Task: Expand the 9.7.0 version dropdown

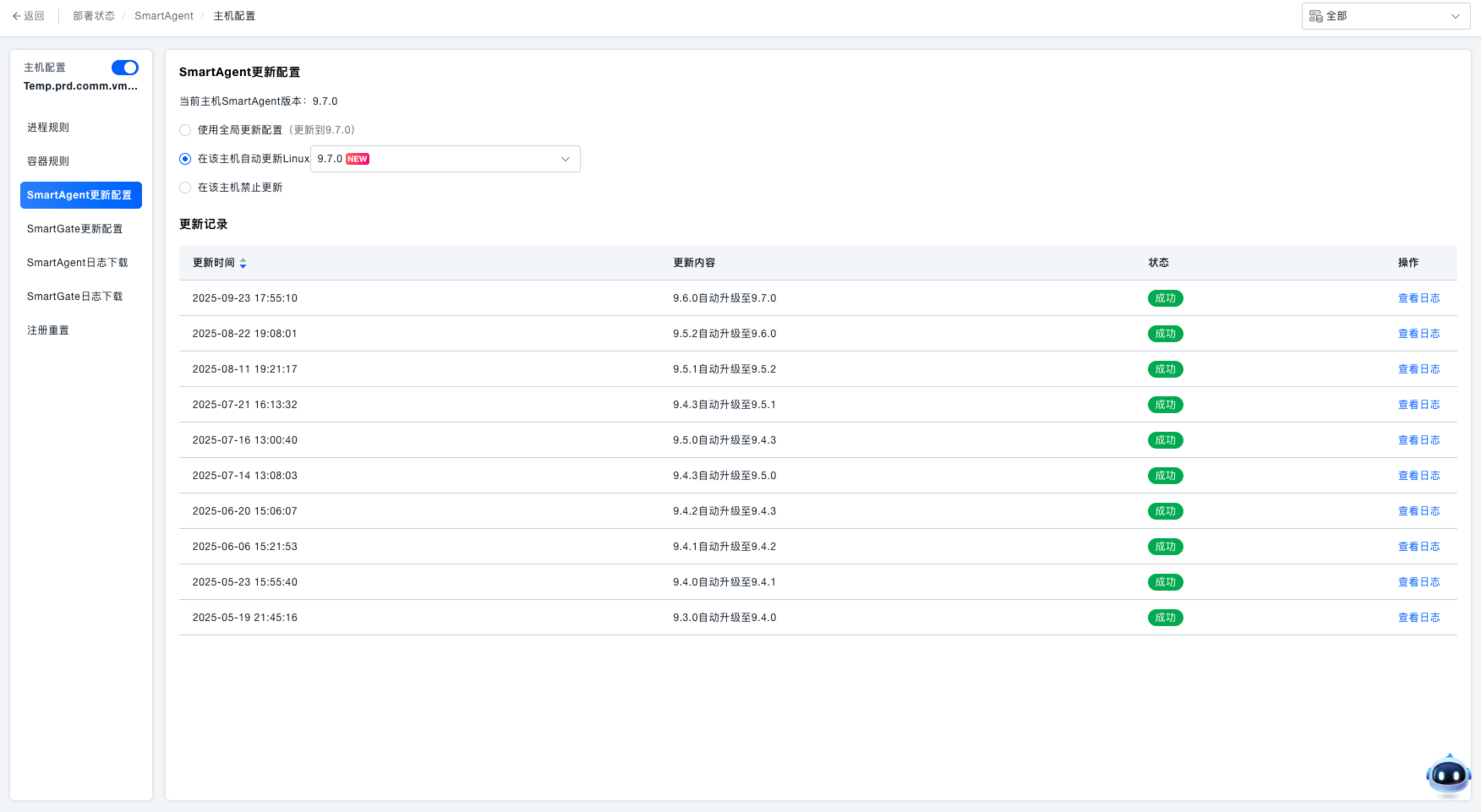Action: [x=565, y=159]
